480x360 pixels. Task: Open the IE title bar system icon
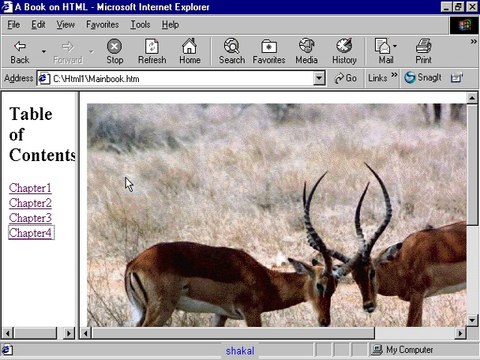click(7, 7)
